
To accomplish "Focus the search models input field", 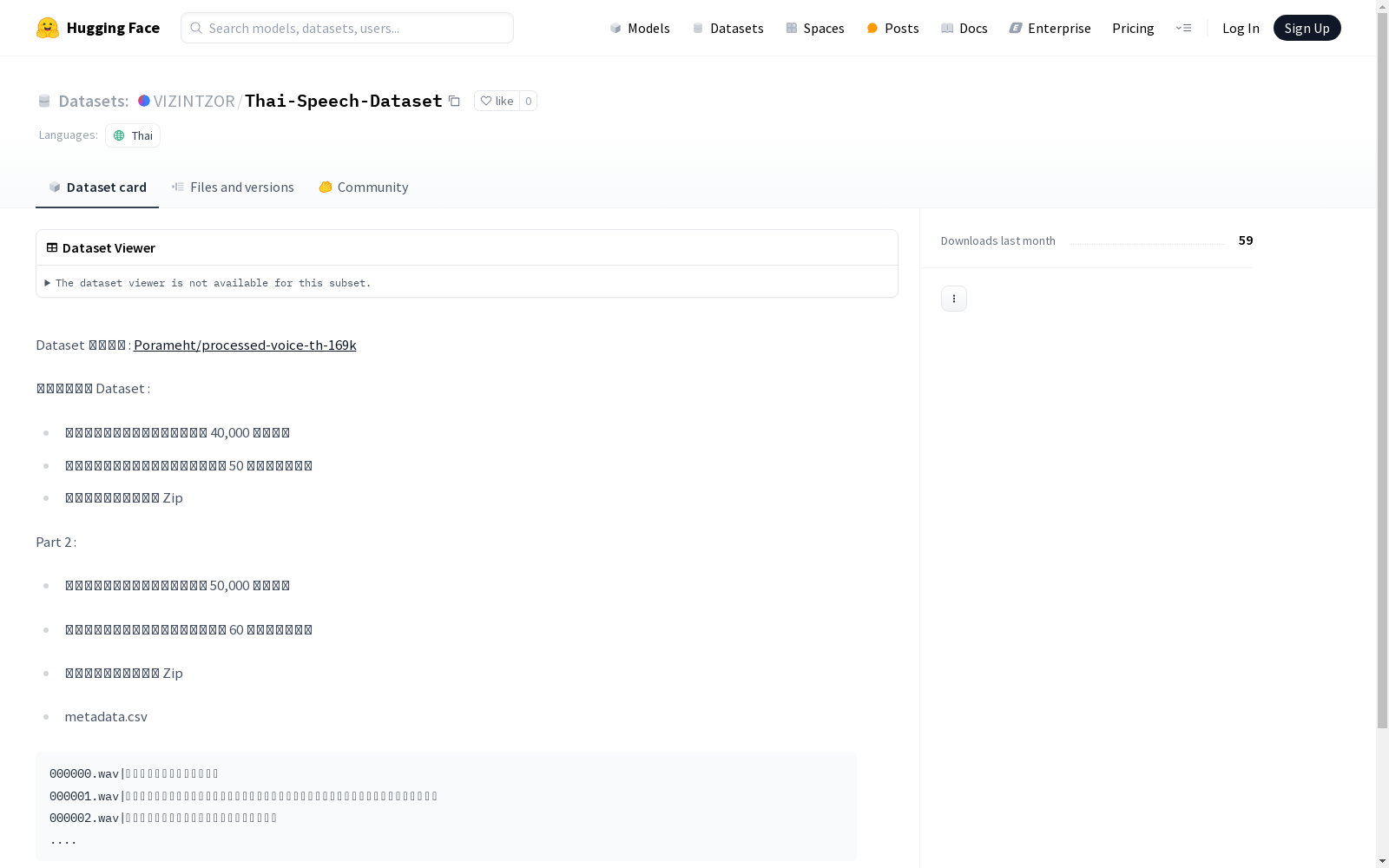I will 347,28.
